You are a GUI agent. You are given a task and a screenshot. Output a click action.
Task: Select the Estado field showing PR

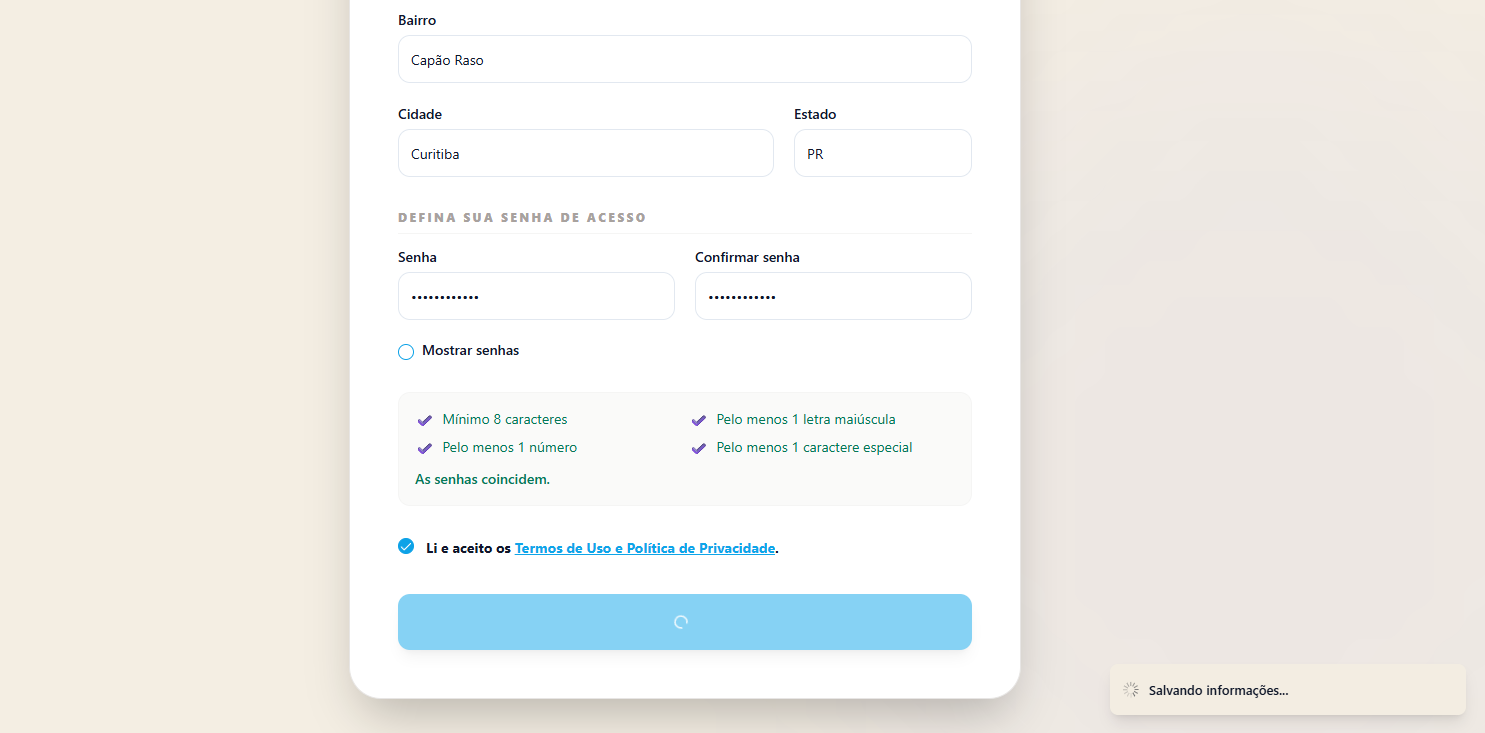pos(882,154)
